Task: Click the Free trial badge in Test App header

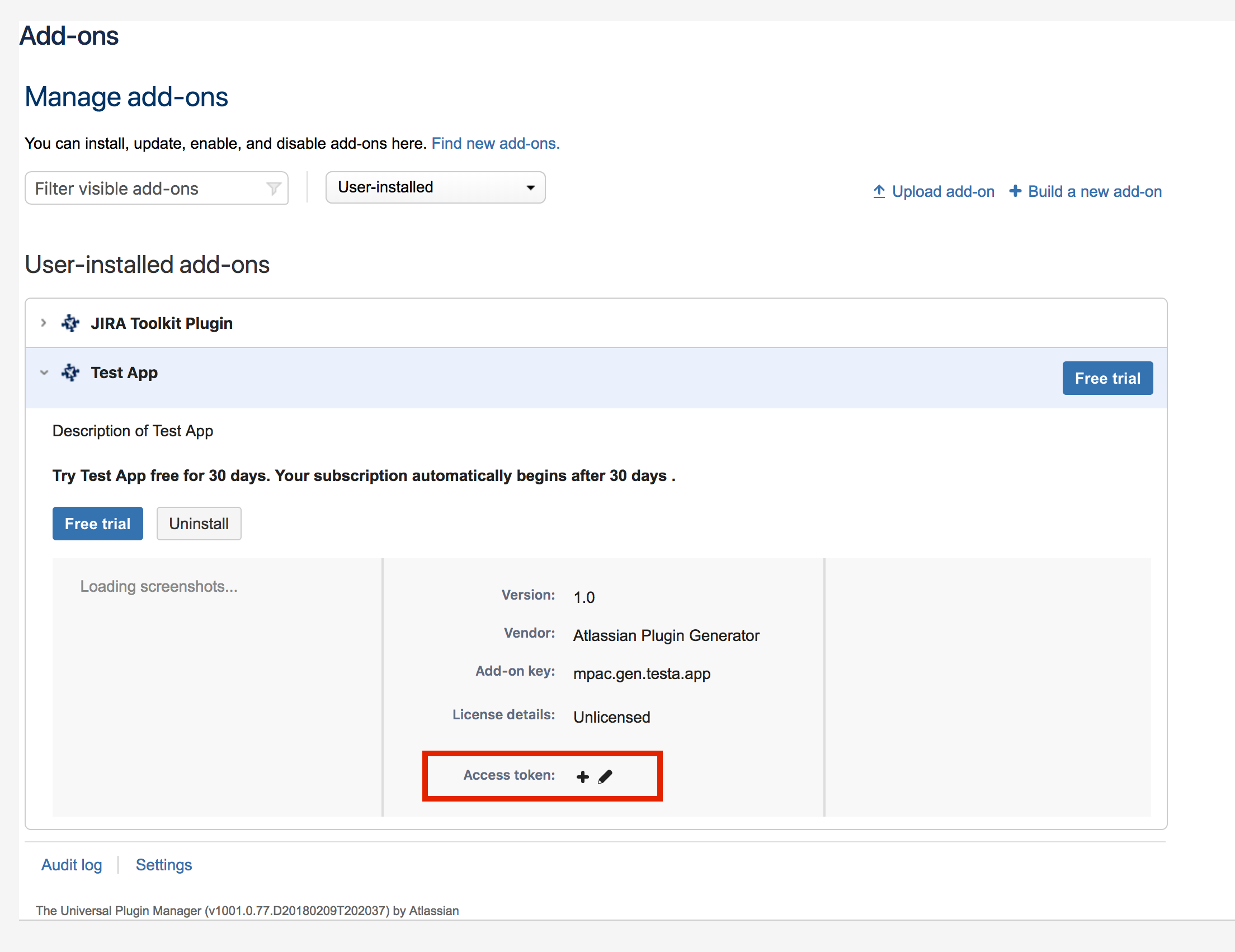Action: (1107, 378)
